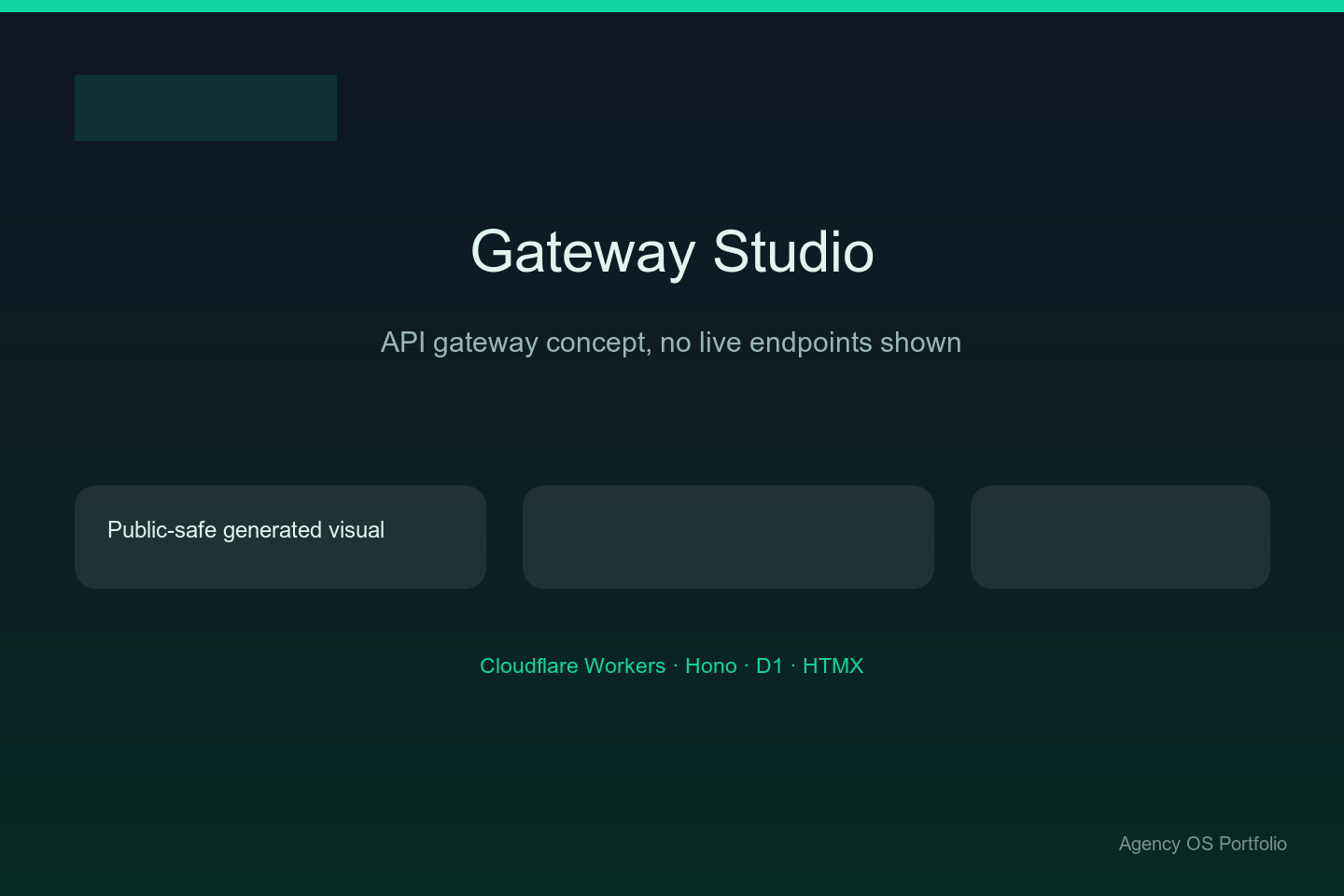Click the Gateway Studio title

coord(672,252)
